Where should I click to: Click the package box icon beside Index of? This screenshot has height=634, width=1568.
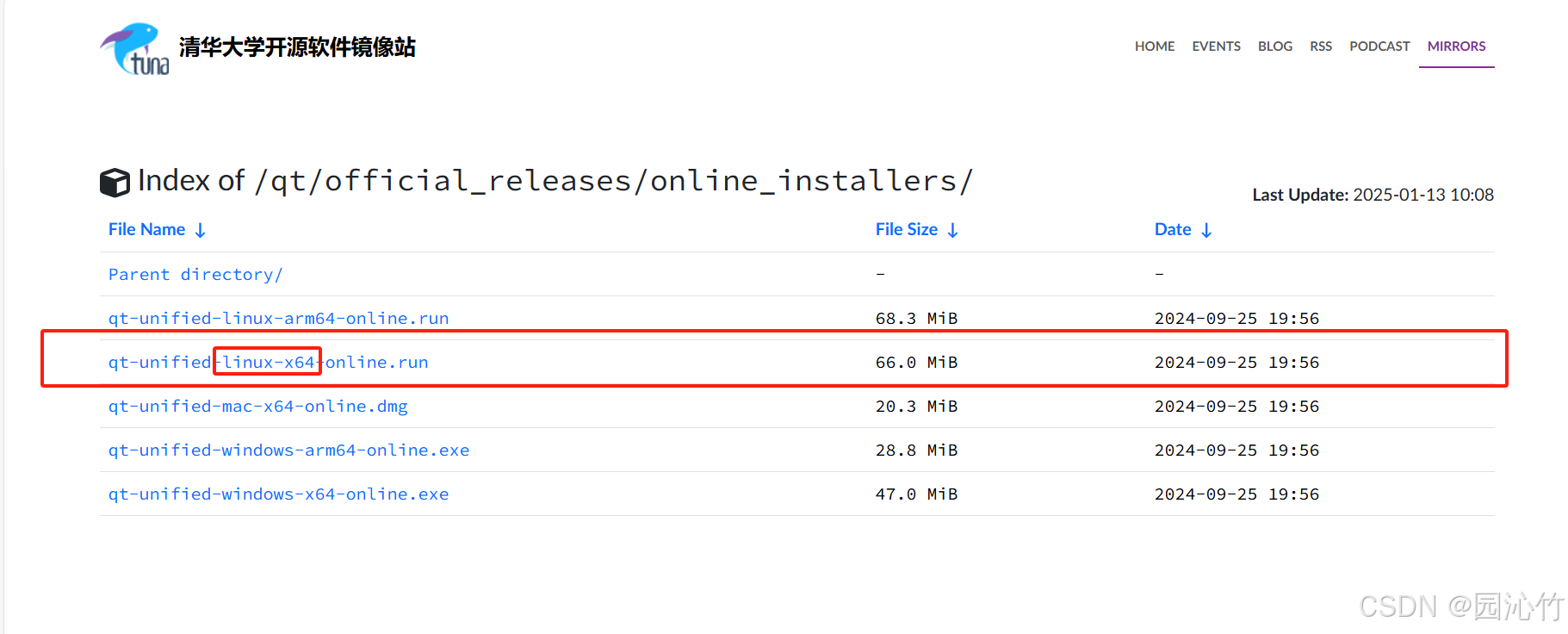click(x=115, y=182)
